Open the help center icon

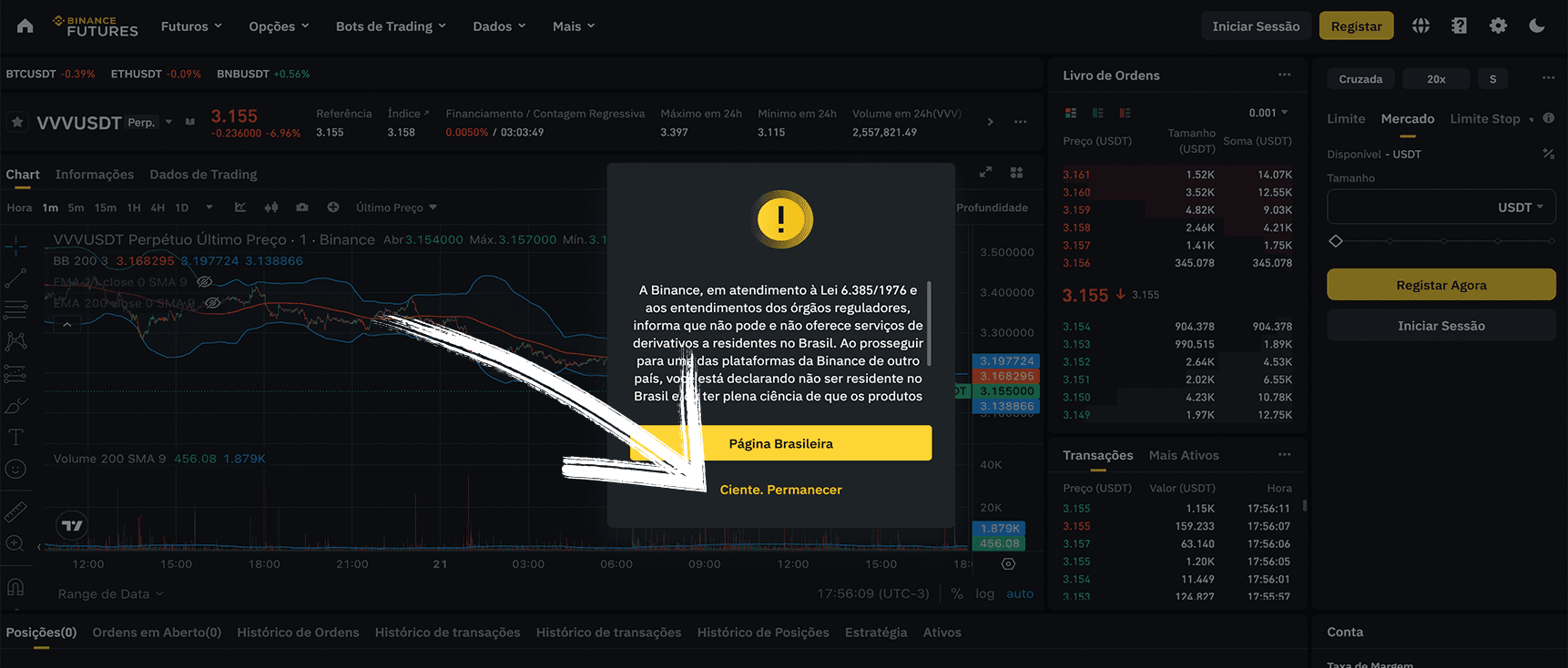coord(1460,25)
